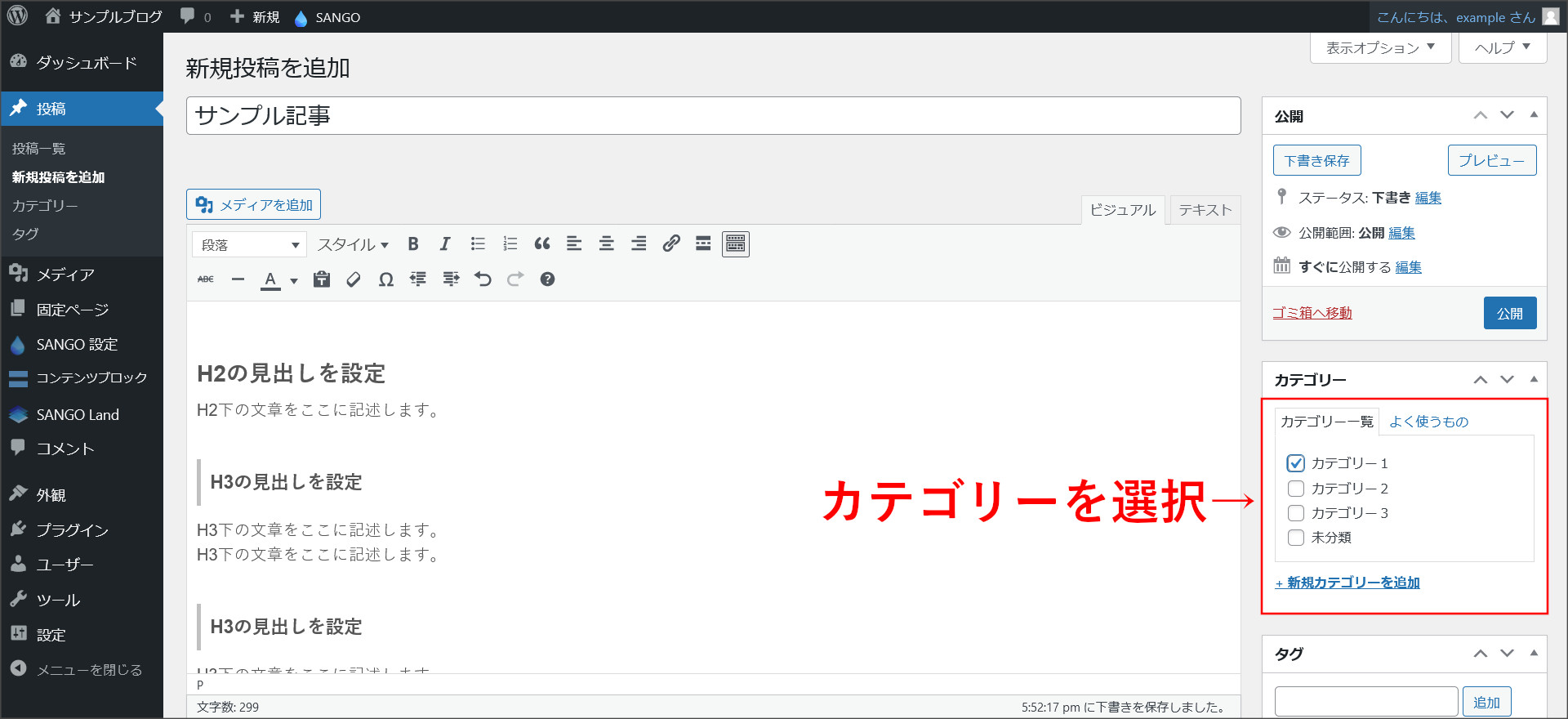Click the post title field サンプル記事
The width and height of the screenshot is (1568, 719).
713,116
